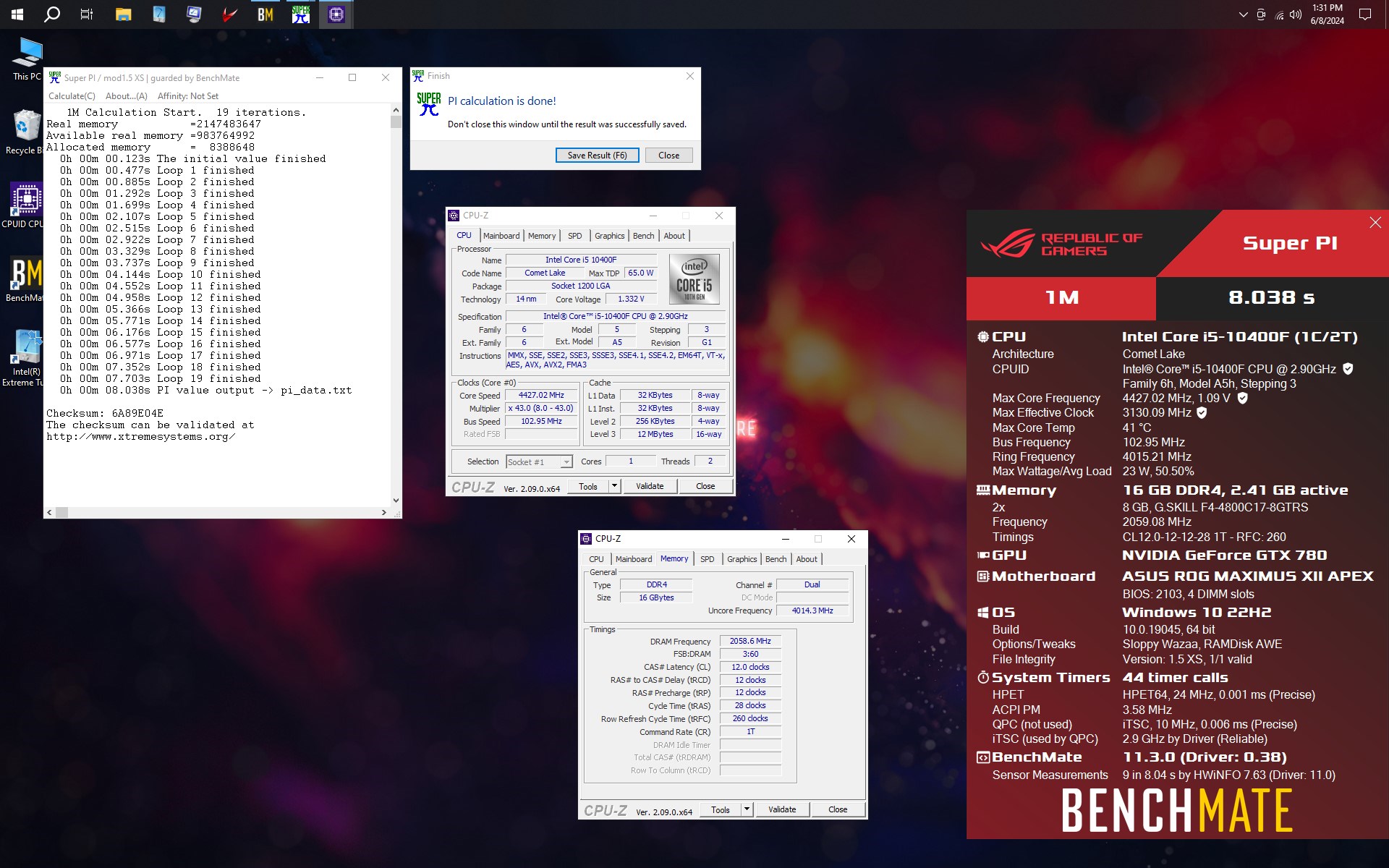Click Tools button in upper CPU-Z
Viewport: 1389px width, 868px height.
pyautogui.click(x=588, y=487)
